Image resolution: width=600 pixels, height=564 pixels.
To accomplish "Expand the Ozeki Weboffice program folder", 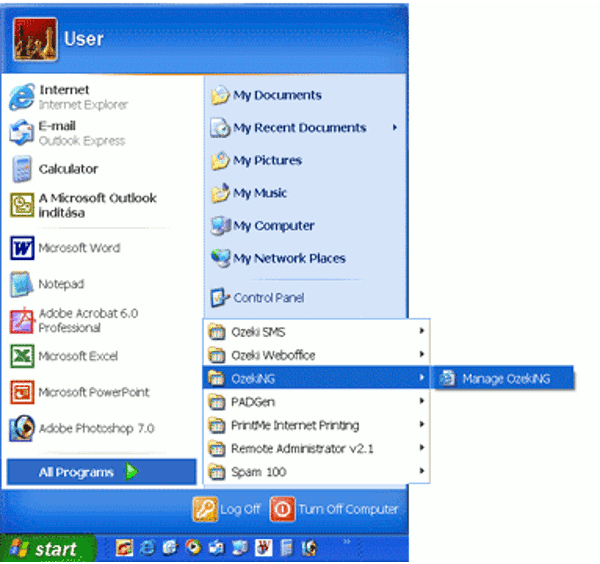I will (316, 355).
